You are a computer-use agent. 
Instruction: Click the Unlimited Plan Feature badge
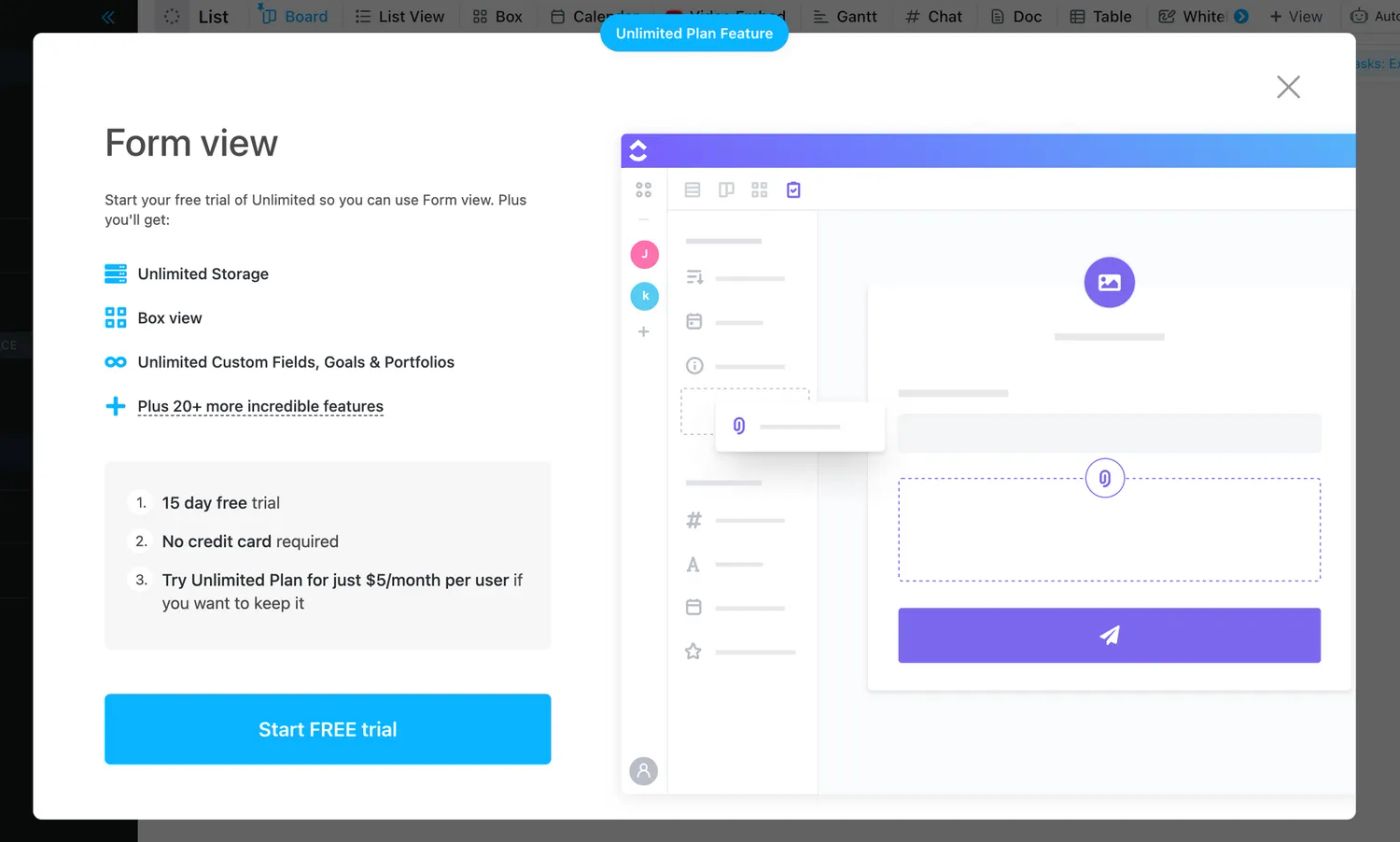tap(694, 33)
